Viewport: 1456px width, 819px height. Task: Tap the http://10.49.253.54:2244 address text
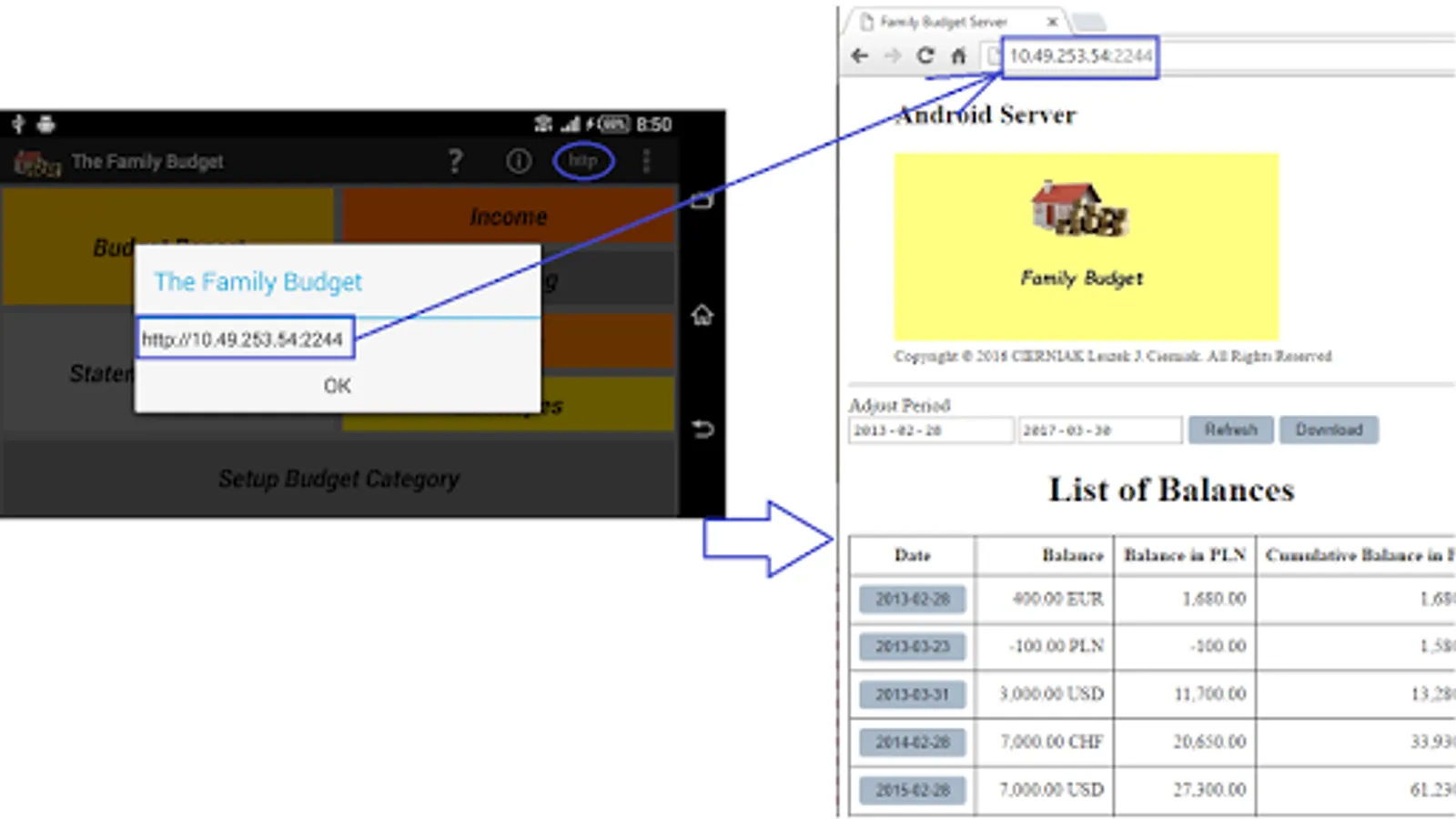click(243, 339)
